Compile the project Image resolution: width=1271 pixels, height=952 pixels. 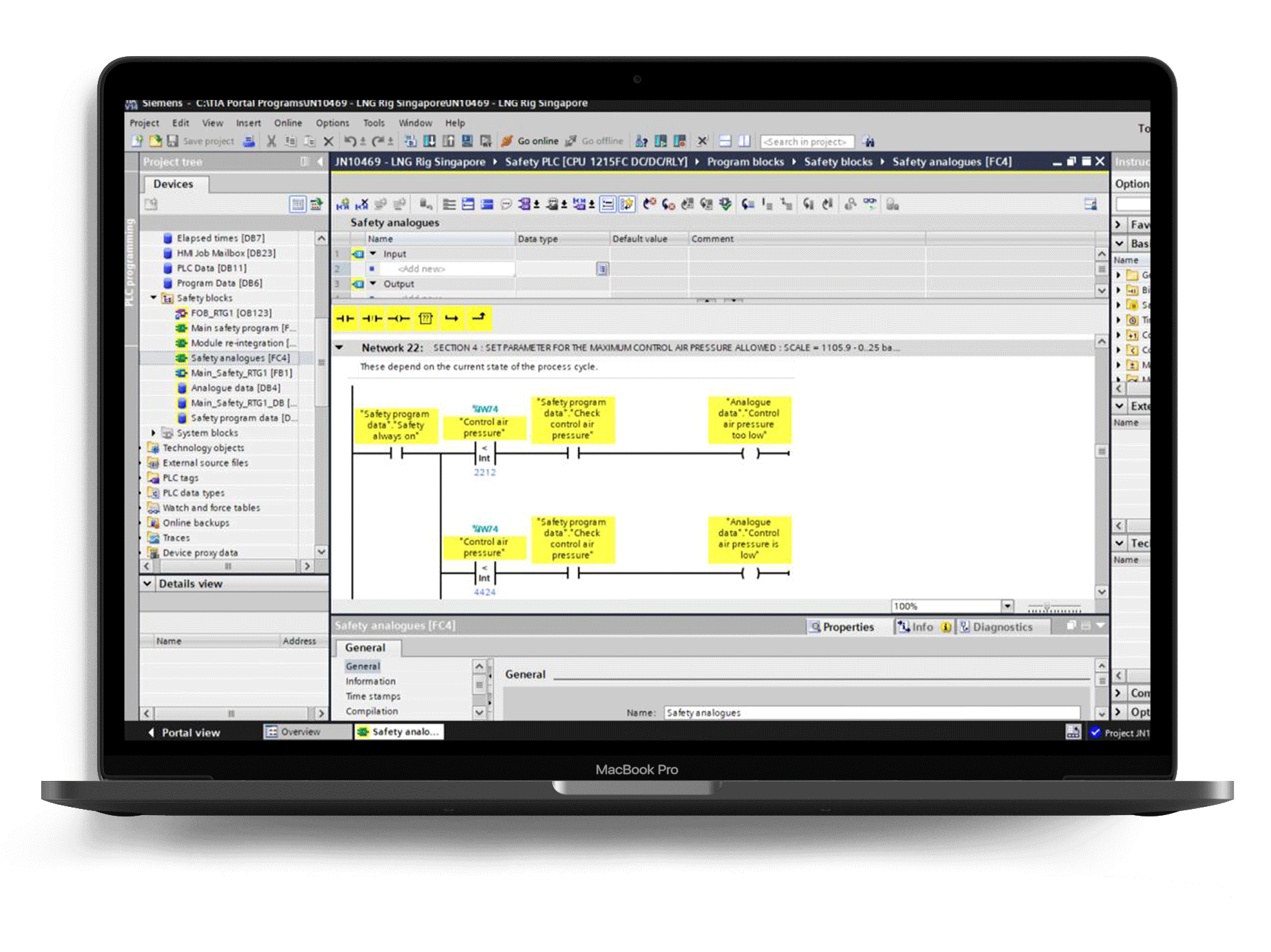(411, 141)
